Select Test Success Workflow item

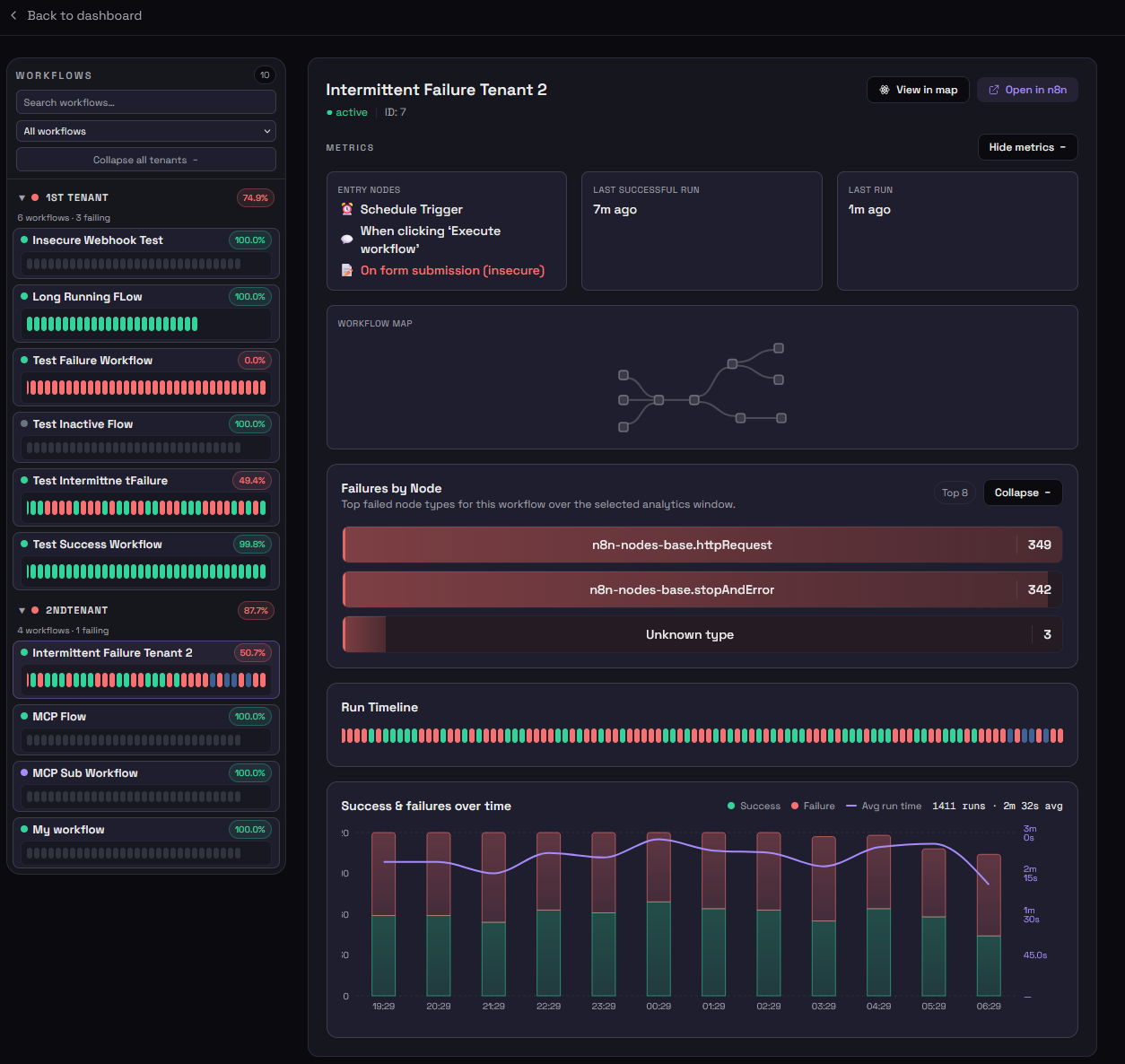(146, 561)
